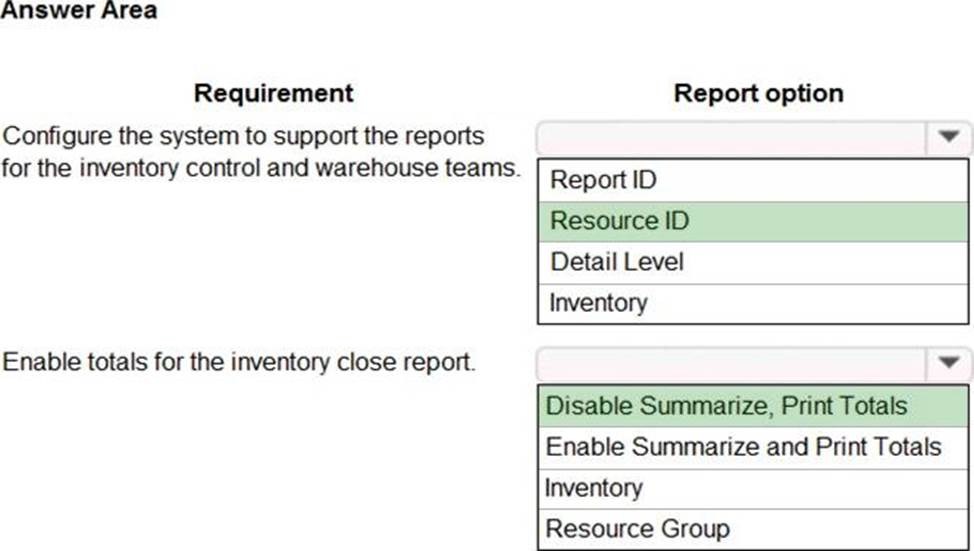
Task: Pick Inventory listed above Resource Group
Action: tap(593, 488)
